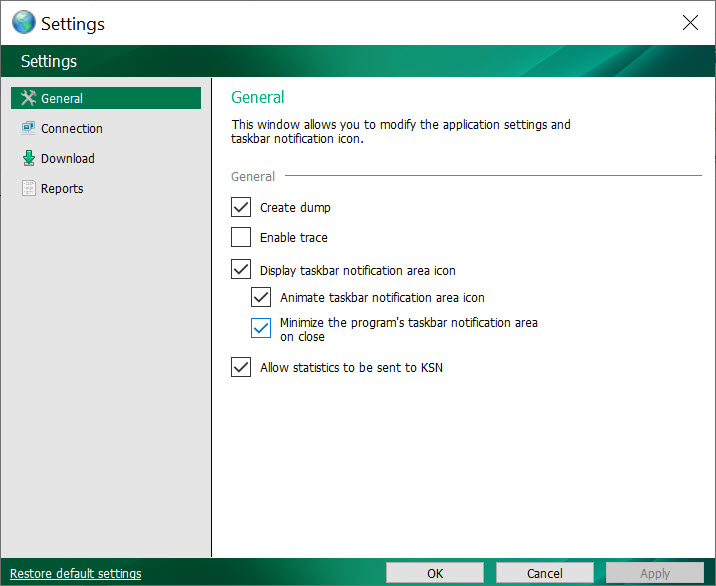The image size is (716, 586).
Task: Click the Apply button
Action: click(x=655, y=573)
